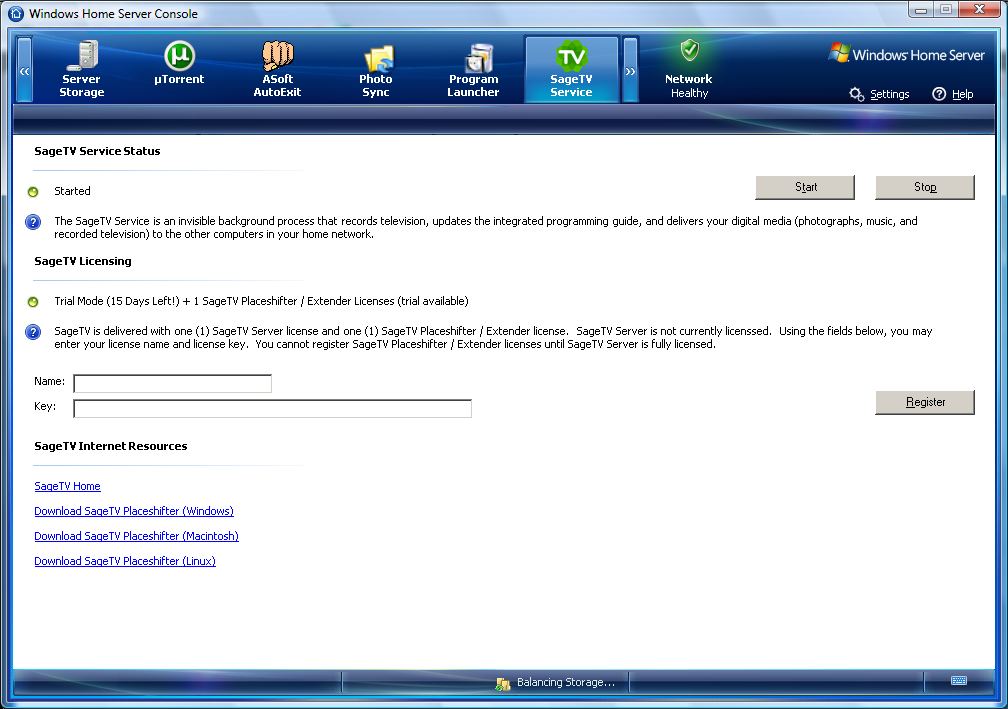Click the Register button
The height and width of the screenshot is (709, 1008).
[924, 402]
